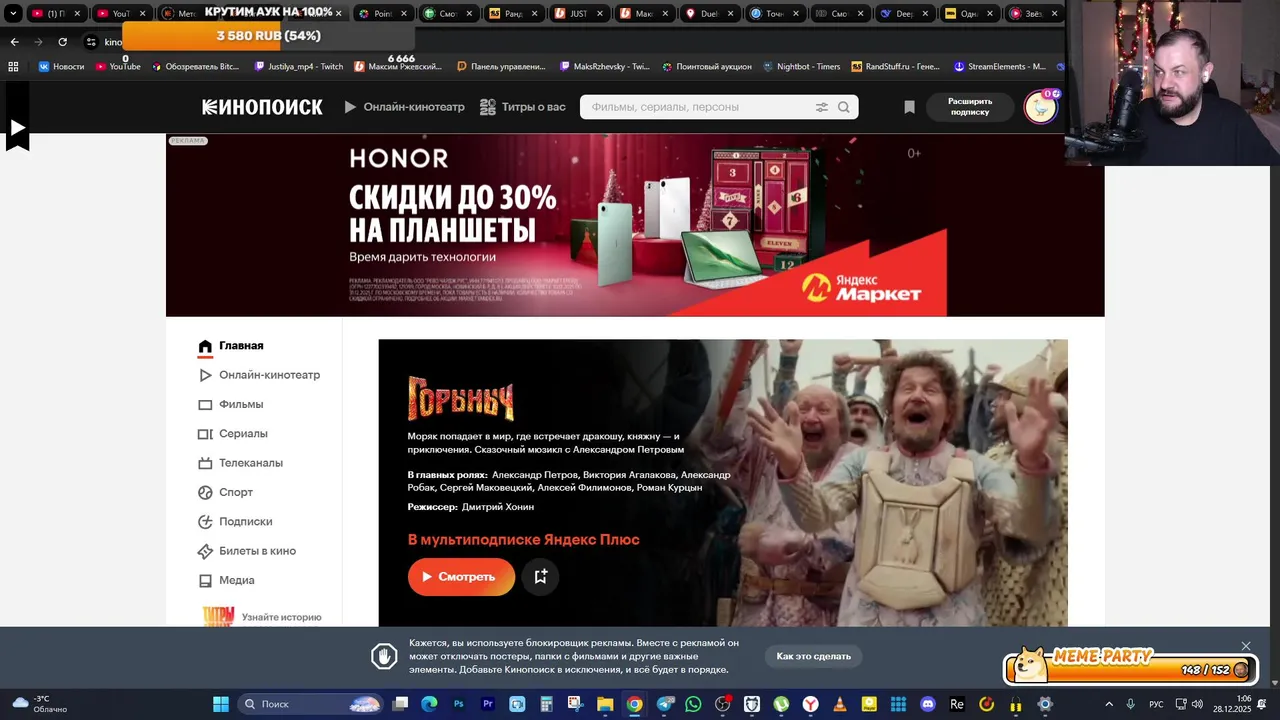Open the volume control in system tray
This screenshot has width=1280, height=720.
click(x=1198, y=704)
